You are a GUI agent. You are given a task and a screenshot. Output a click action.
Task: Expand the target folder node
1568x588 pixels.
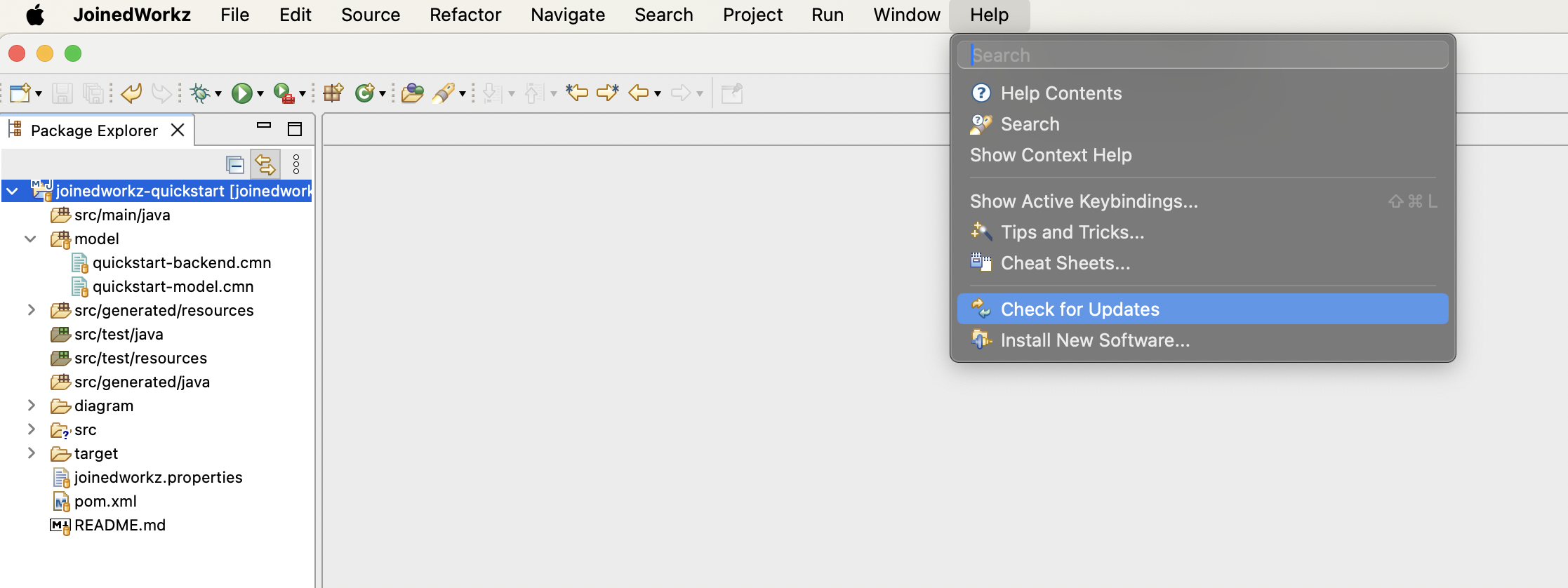click(31, 453)
